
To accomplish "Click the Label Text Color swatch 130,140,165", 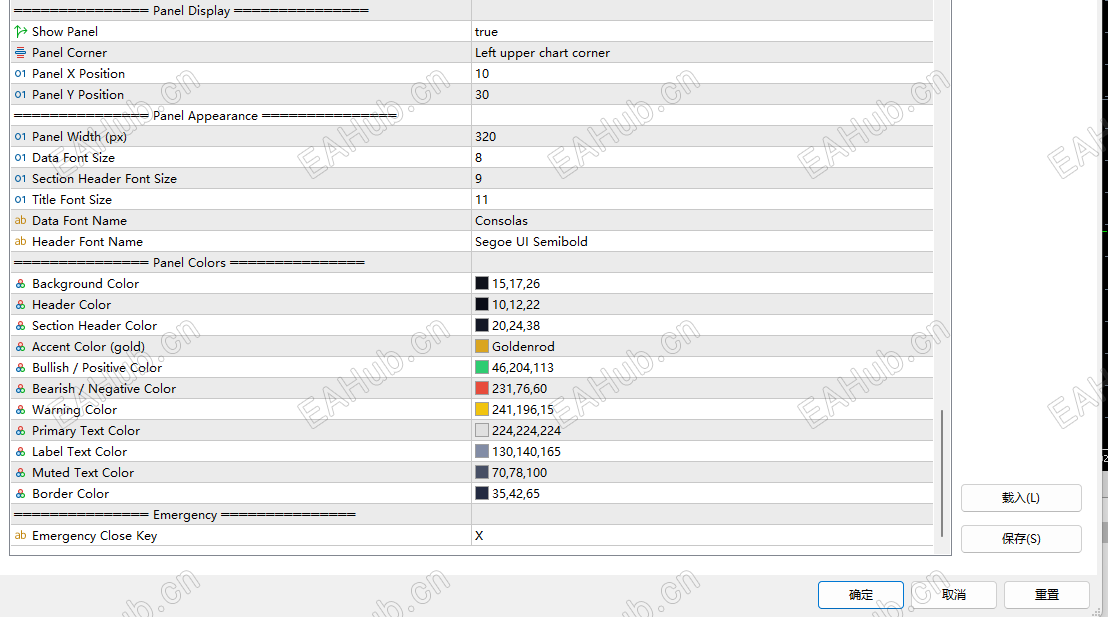I will pyautogui.click(x=482, y=452).
